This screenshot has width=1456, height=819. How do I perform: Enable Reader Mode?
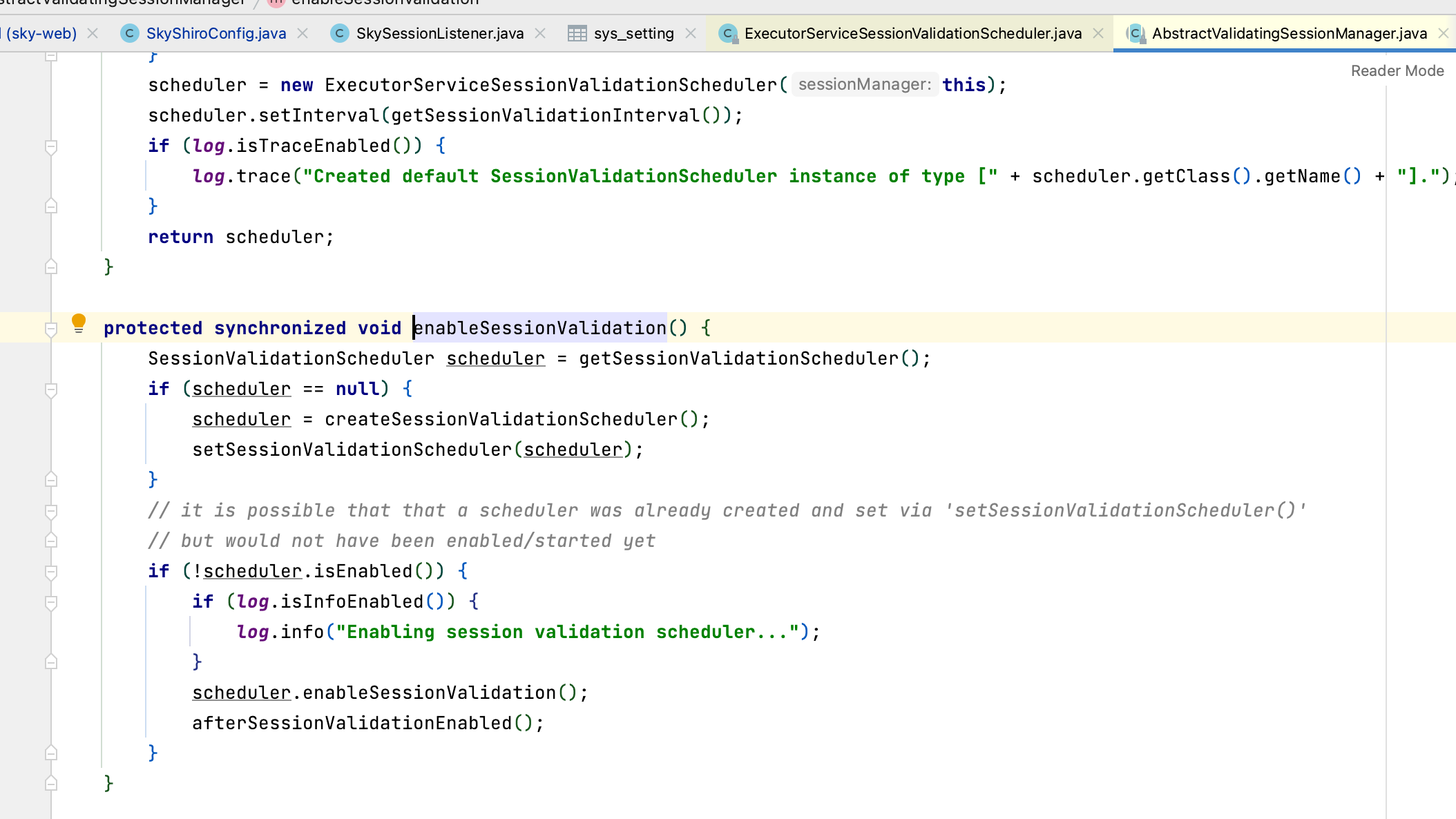[1397, 70]
